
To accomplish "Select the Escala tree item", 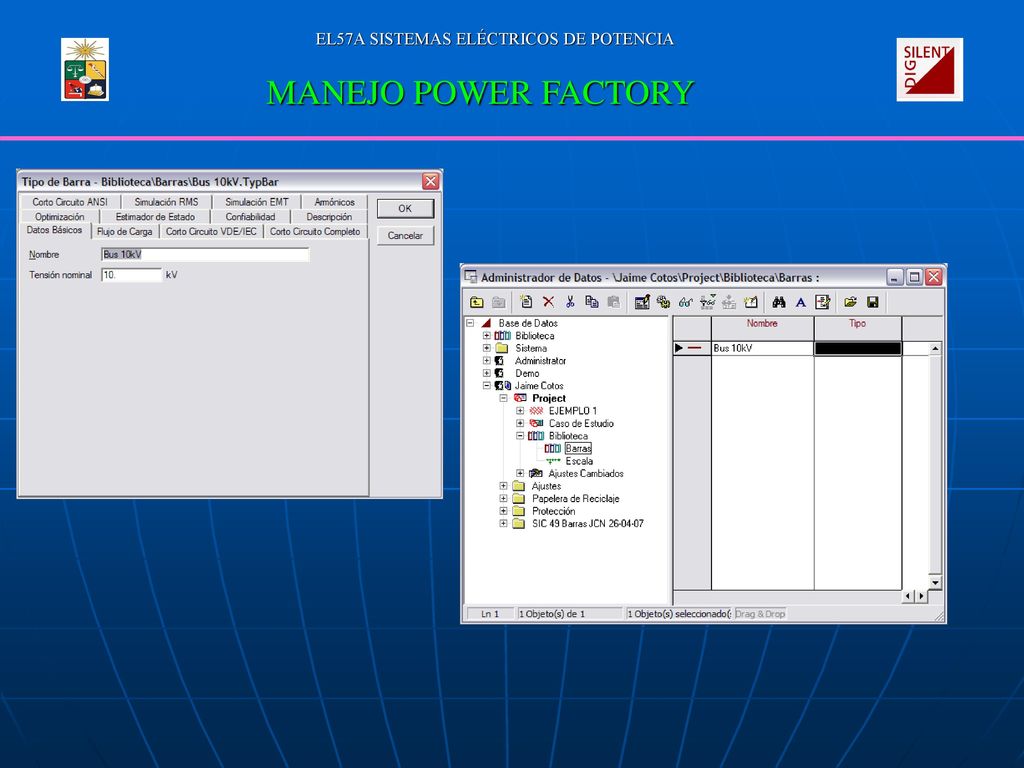I will [579, 461].
